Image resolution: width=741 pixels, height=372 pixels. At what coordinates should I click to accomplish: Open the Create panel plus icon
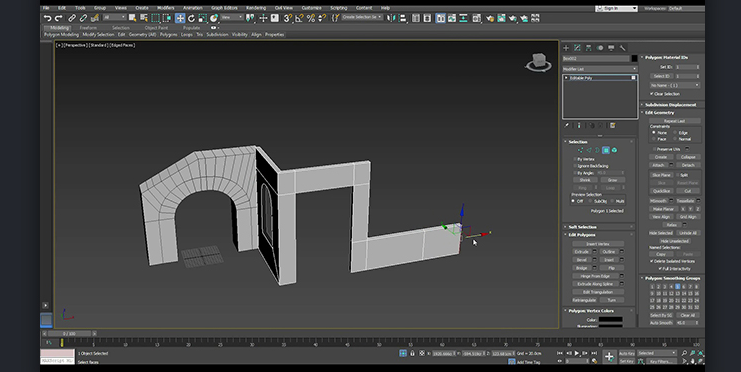pyautogui.click(x=566, y=48)
